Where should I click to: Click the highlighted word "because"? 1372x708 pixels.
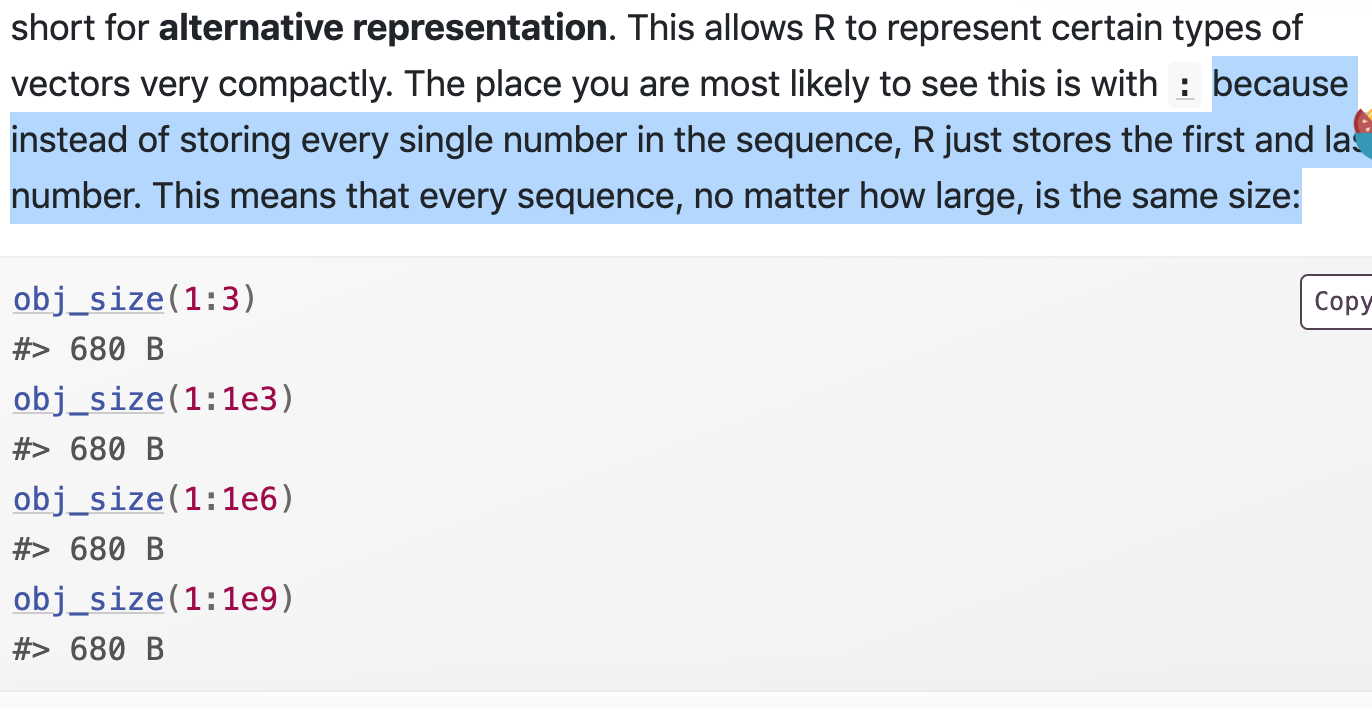pyautogui.click(x=1280, y=84)
